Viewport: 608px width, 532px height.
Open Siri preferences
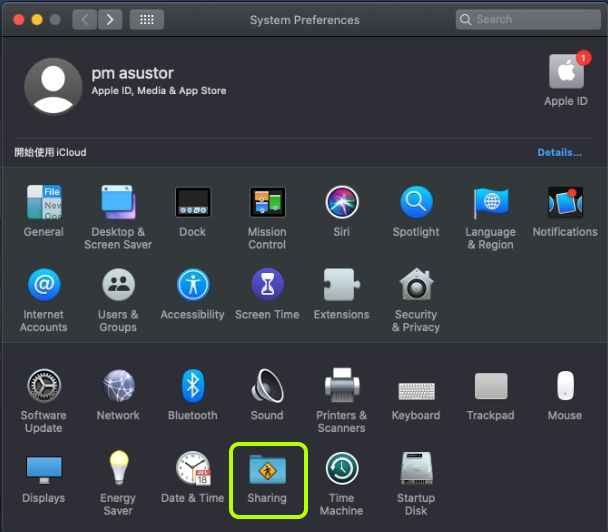pos(342,202)
